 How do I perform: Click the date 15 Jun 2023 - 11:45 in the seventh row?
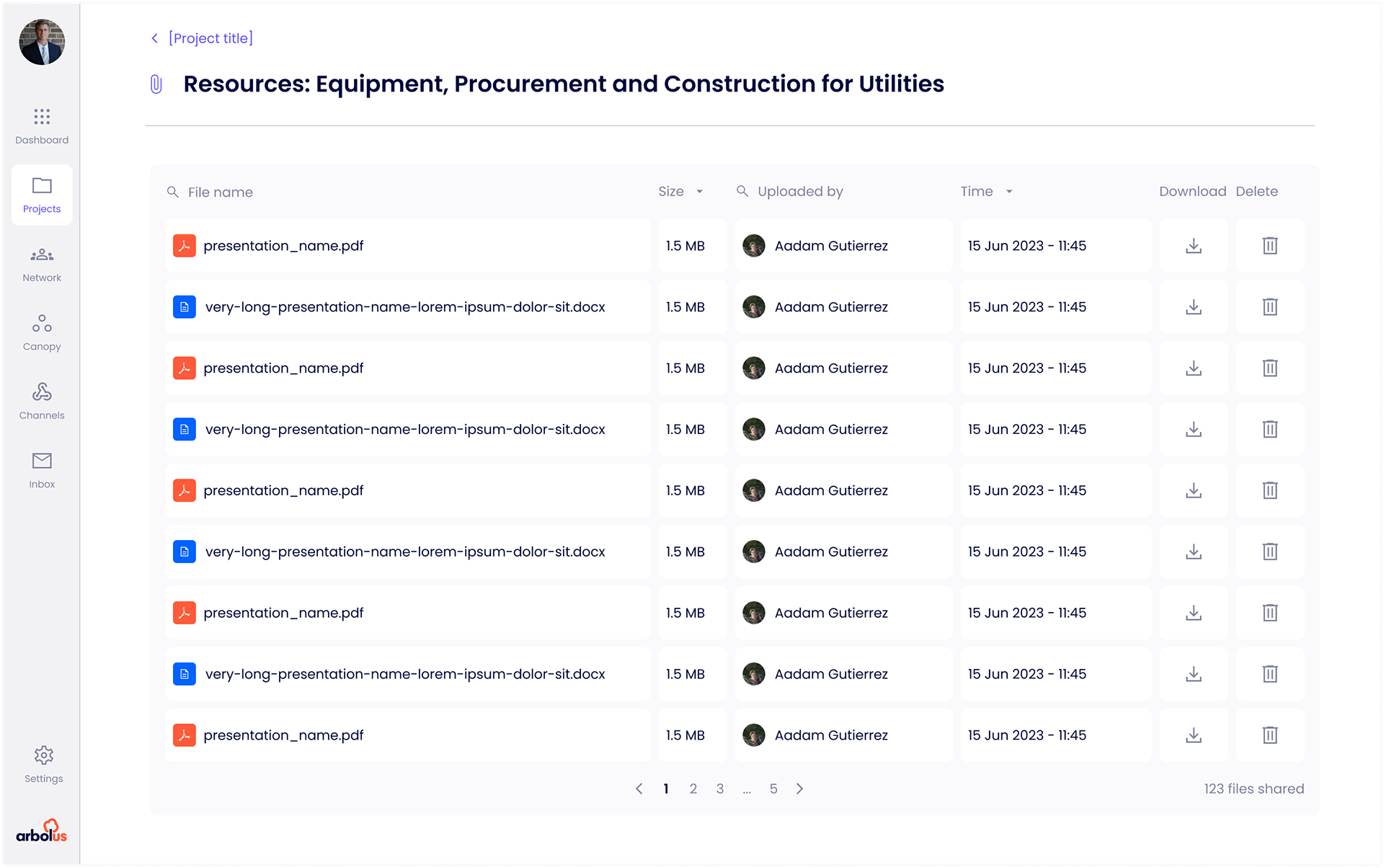coord(1026,614)
